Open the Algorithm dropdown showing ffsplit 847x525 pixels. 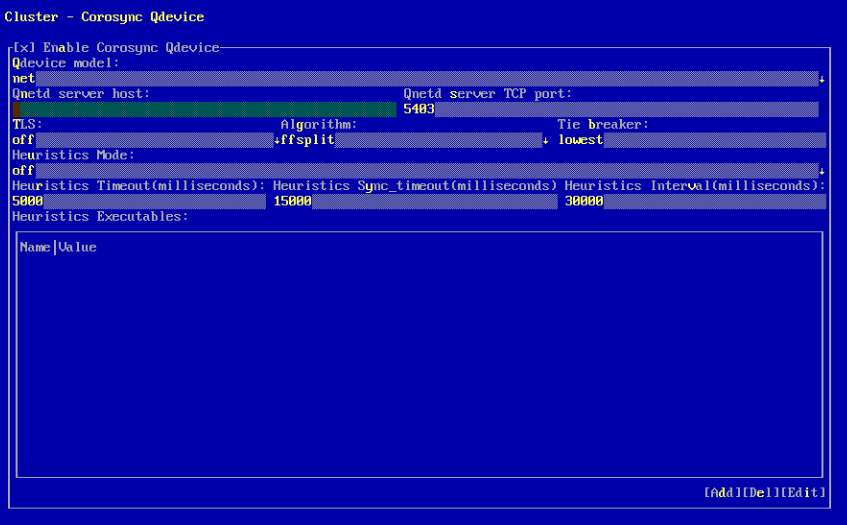412,140
